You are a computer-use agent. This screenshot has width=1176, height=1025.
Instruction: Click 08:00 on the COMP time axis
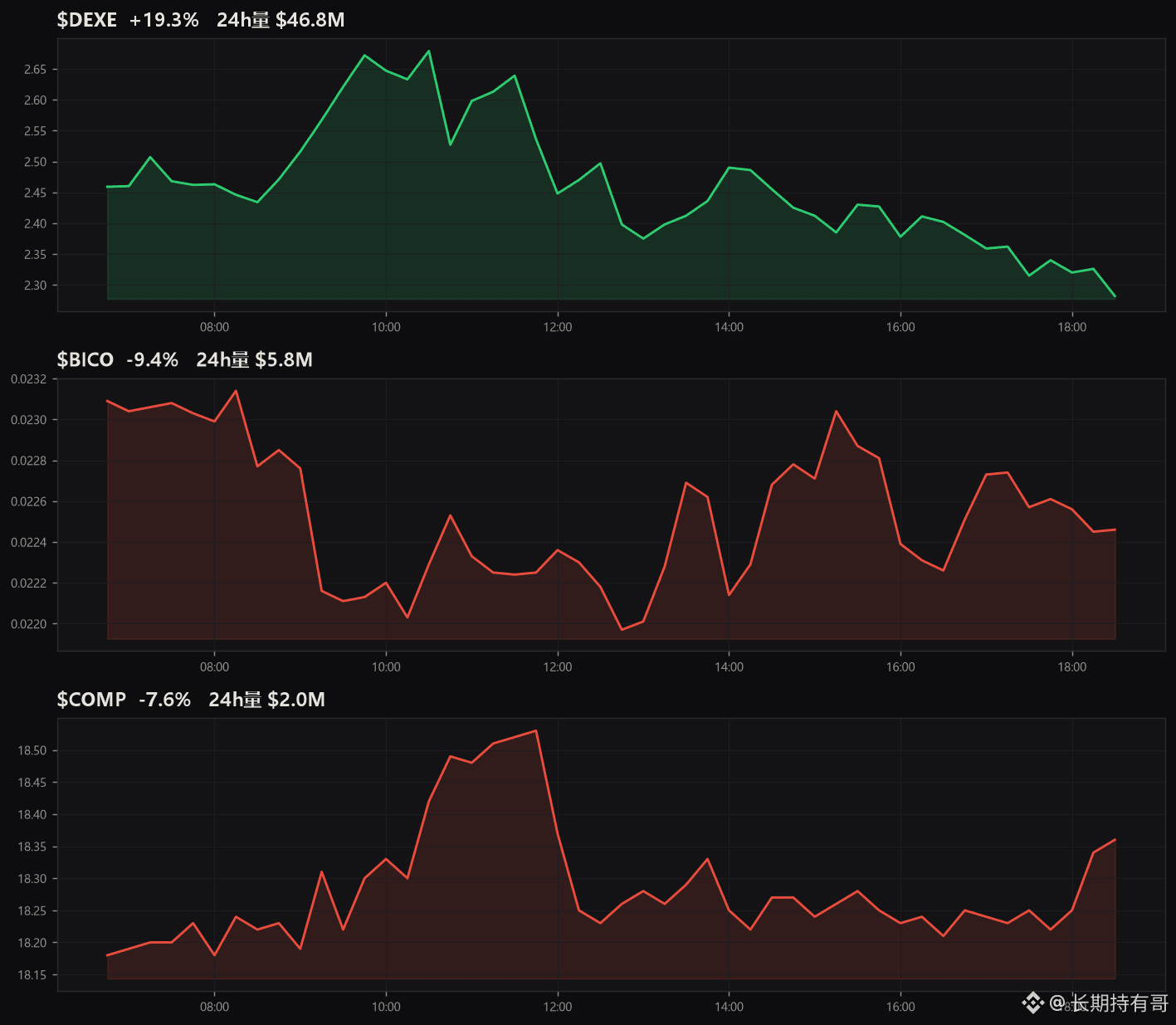tap(215, 1007)
